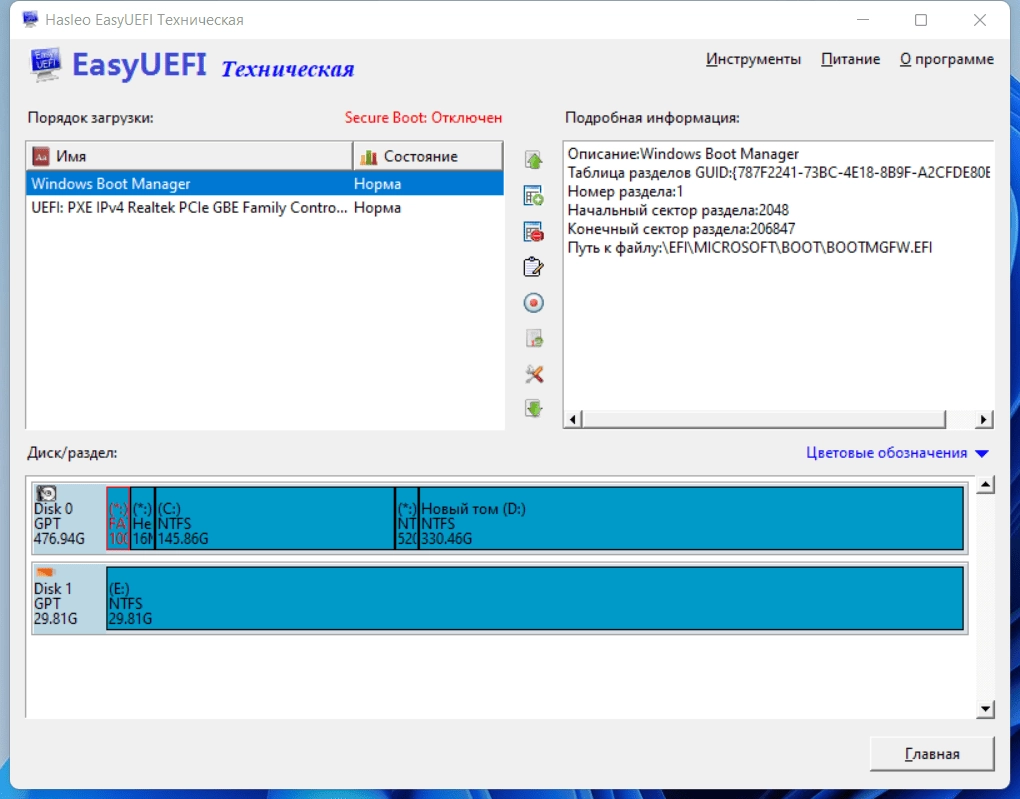The height and width of the screenshot is (799, 1020).
Task: Open the tools wrench-screwdriver icon
Action: coord(533,374)
